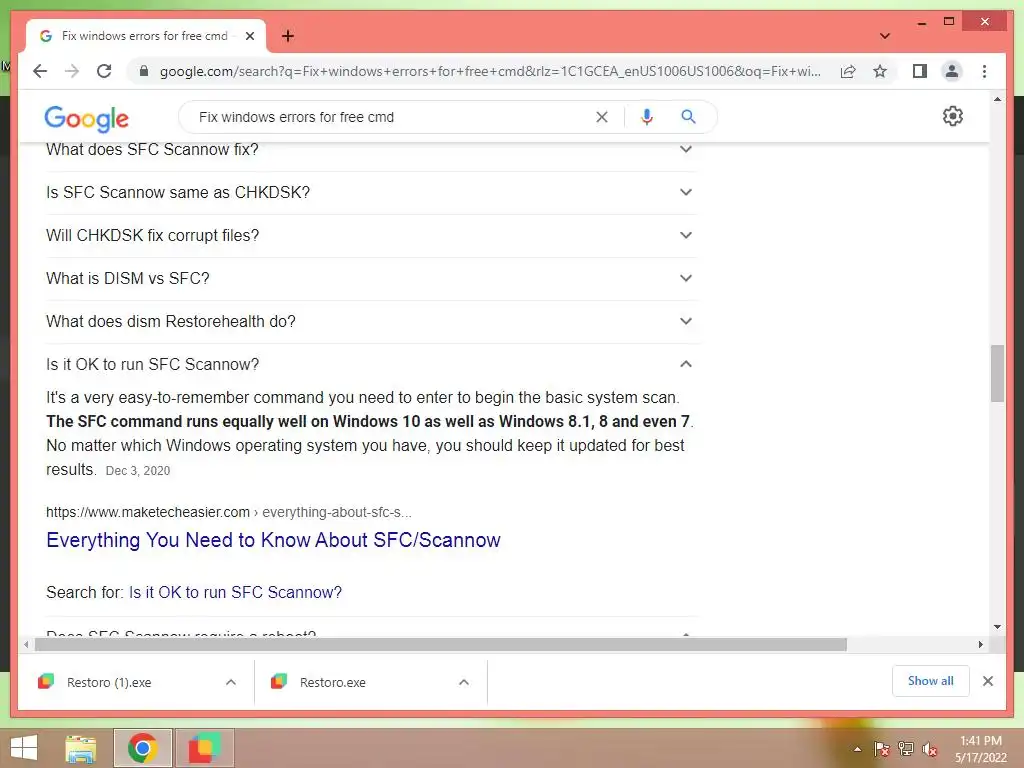Show hidden system tray icons

[857, 749]
